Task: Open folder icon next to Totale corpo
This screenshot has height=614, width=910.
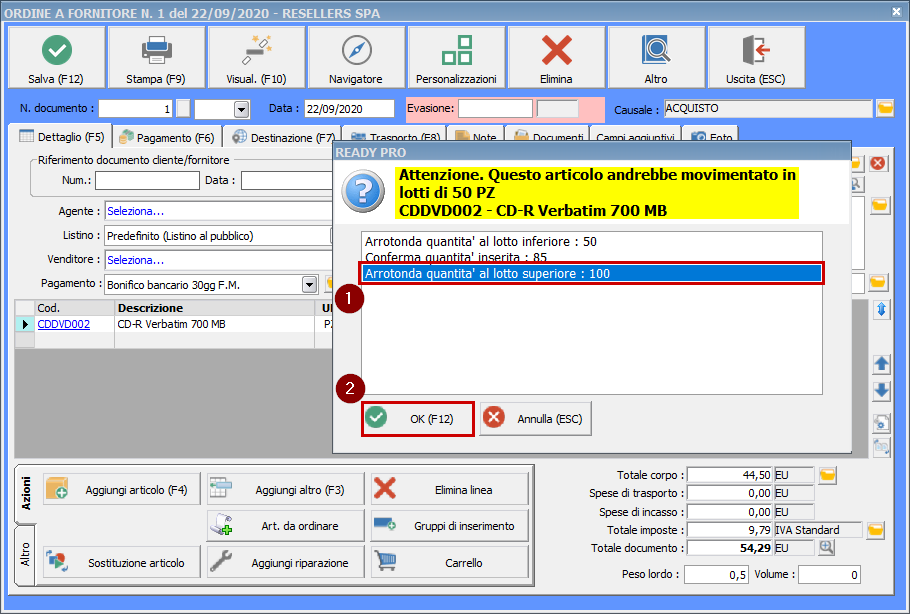Action: [828, 476]
